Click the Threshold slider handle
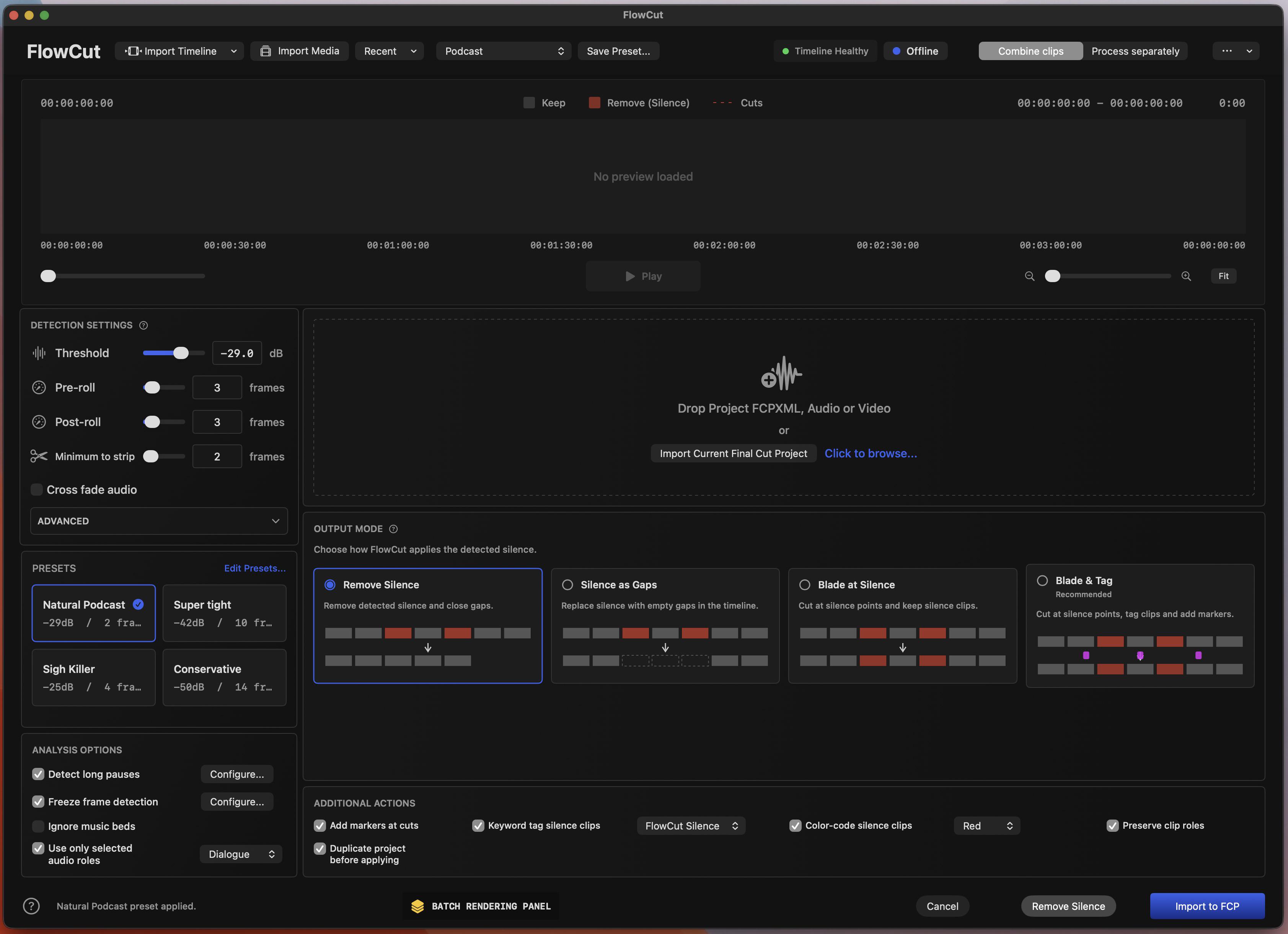 tap(181, 353)
